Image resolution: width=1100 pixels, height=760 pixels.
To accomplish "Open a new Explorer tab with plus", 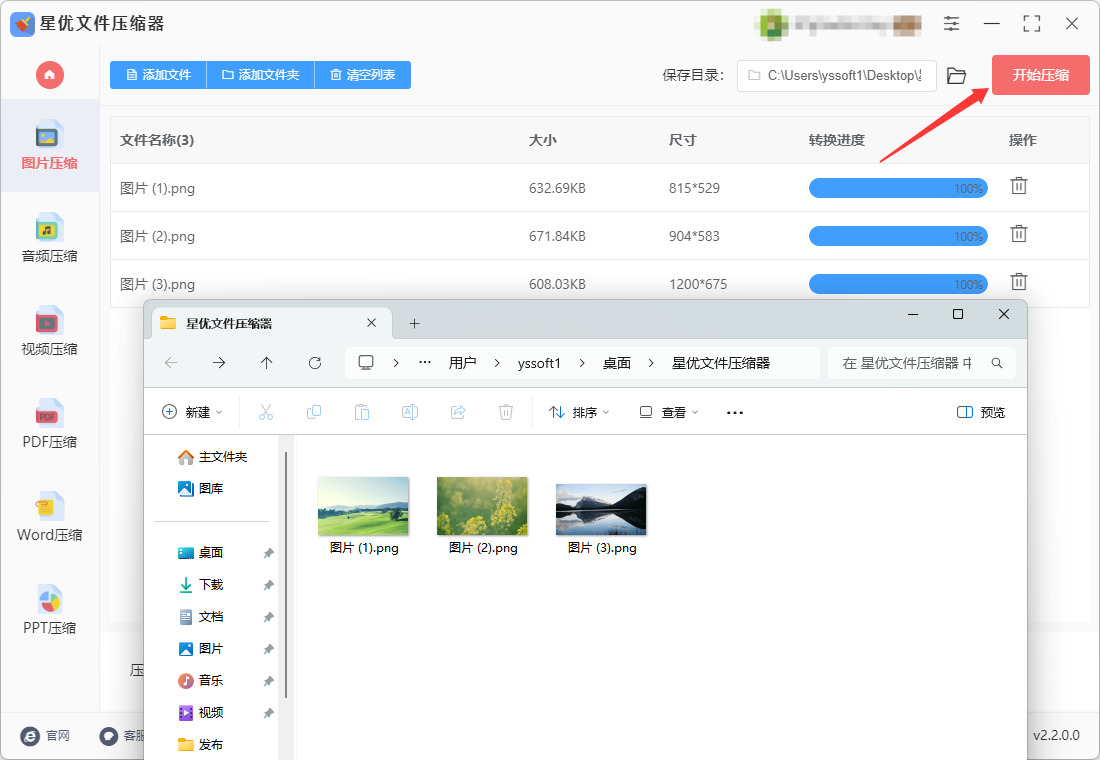I will 415,324.
